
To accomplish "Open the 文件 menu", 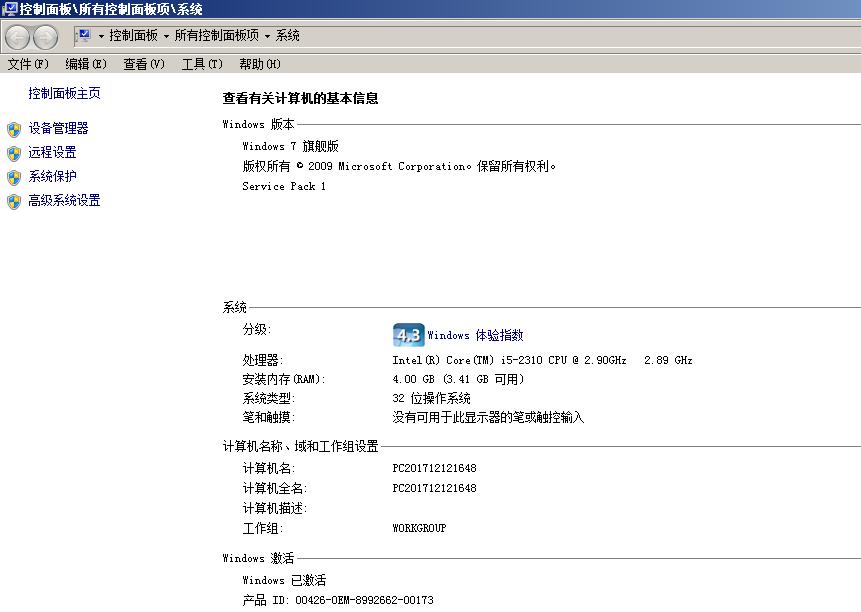I will click(25, 62).
